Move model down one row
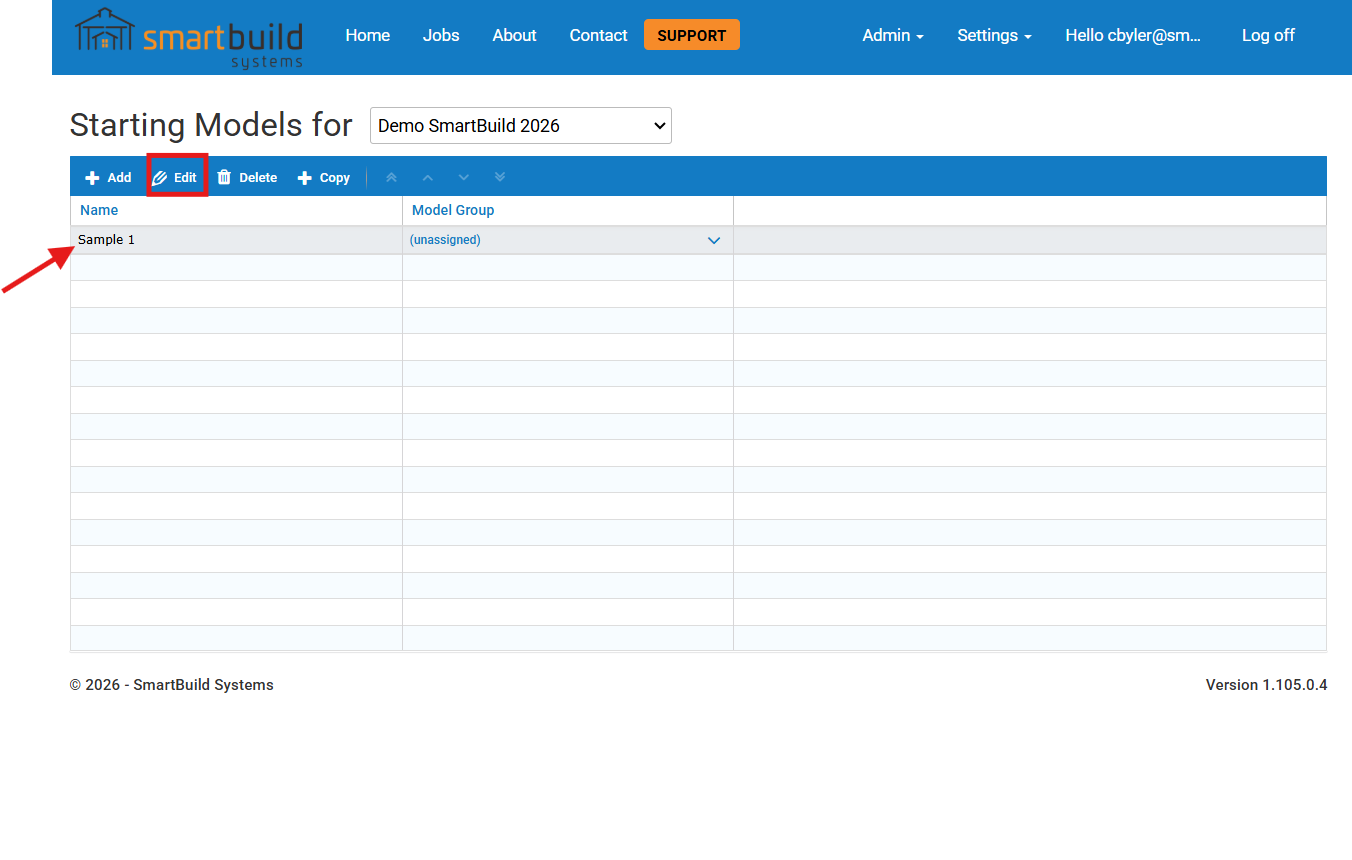 [464, 177]
